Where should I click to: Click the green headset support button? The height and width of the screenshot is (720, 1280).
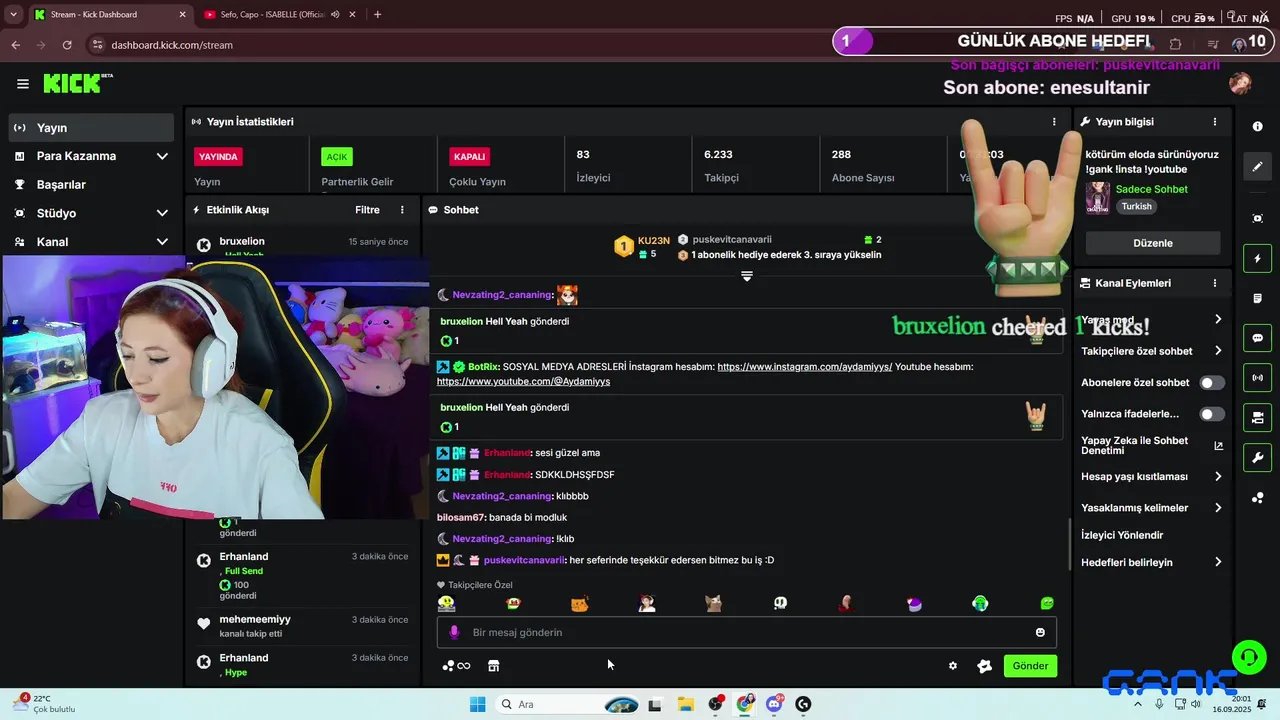[x=1248, y=657]
